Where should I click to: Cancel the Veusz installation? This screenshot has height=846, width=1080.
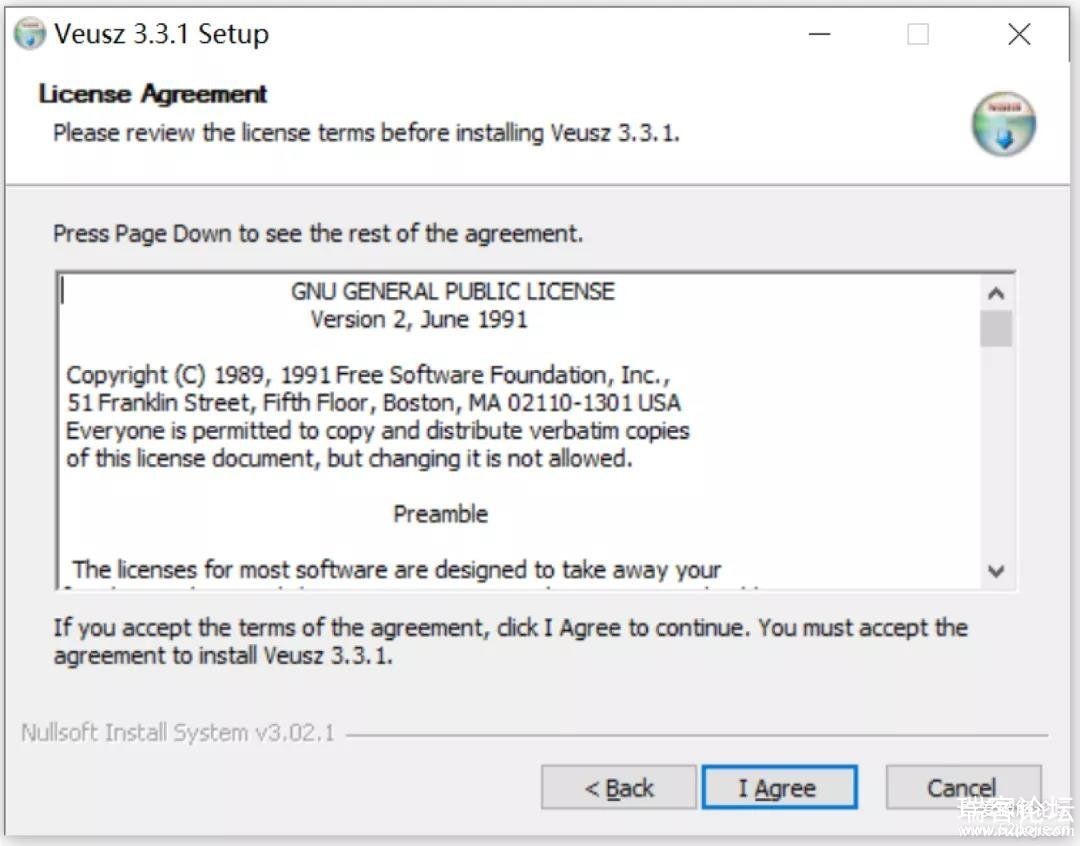click(x=962, y=787)
